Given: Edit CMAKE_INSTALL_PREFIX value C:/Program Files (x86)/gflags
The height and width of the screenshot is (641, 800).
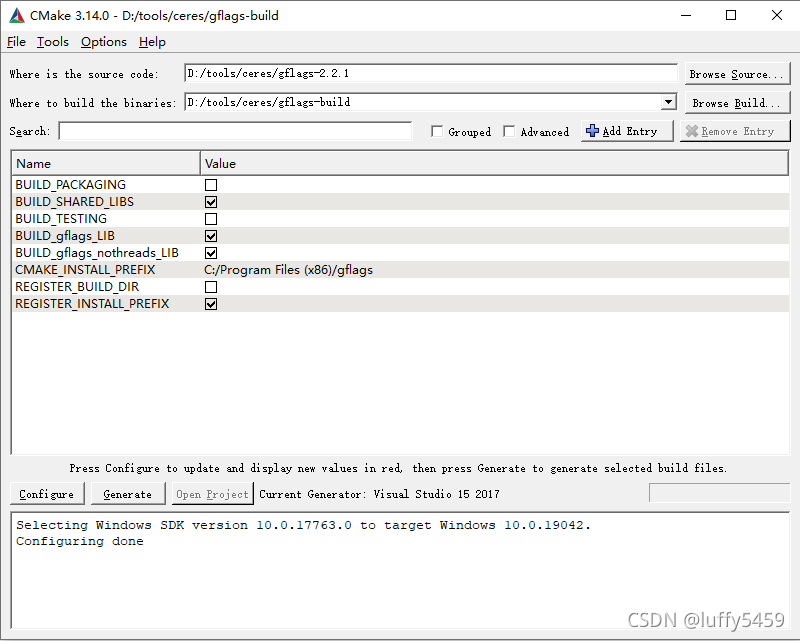Looking at the screenshot, I should tap(288, 269).
